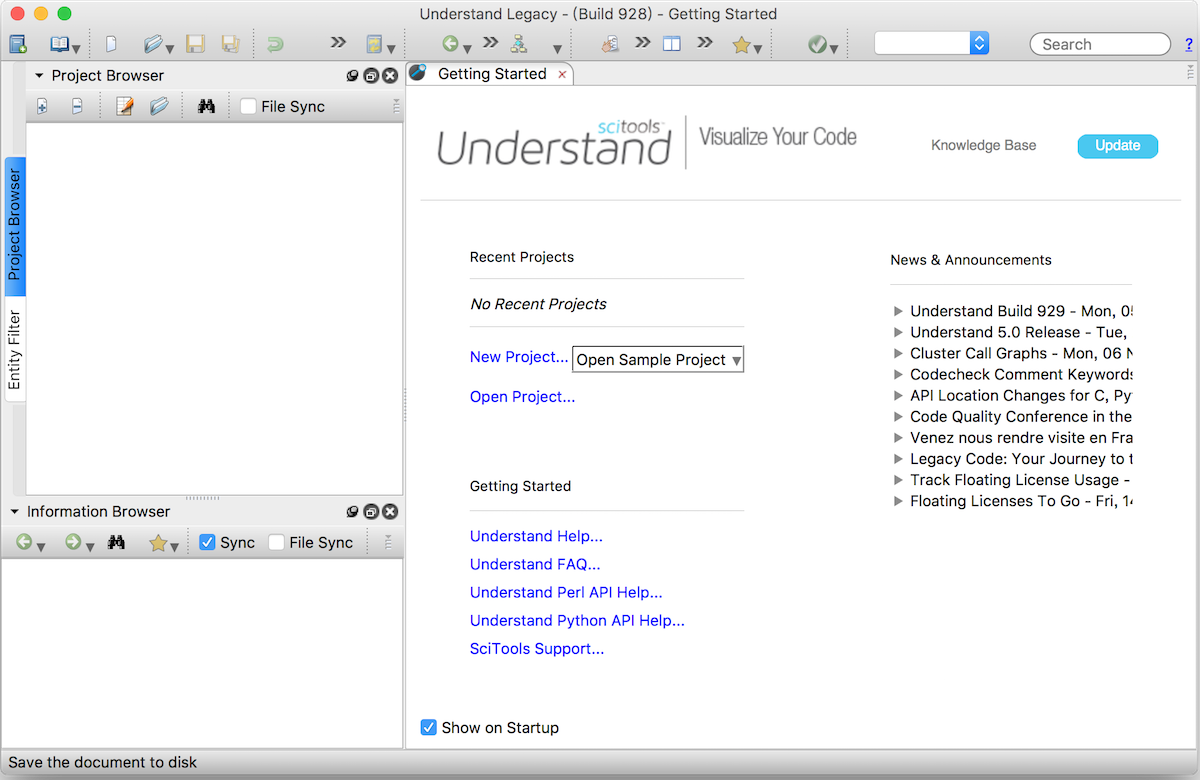Screen dimensions: 1200x780
Task: Expand the Understand 5.0 Release news item
Action: pos(898,332)
